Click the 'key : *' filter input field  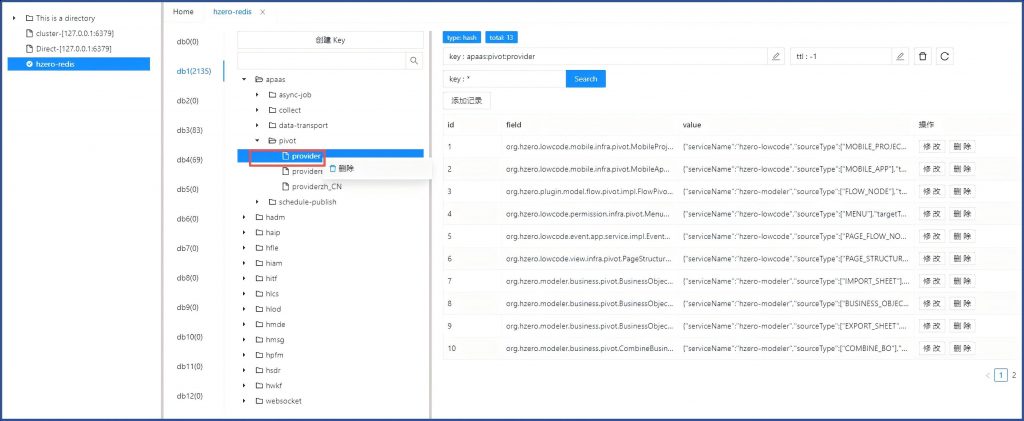503,78
